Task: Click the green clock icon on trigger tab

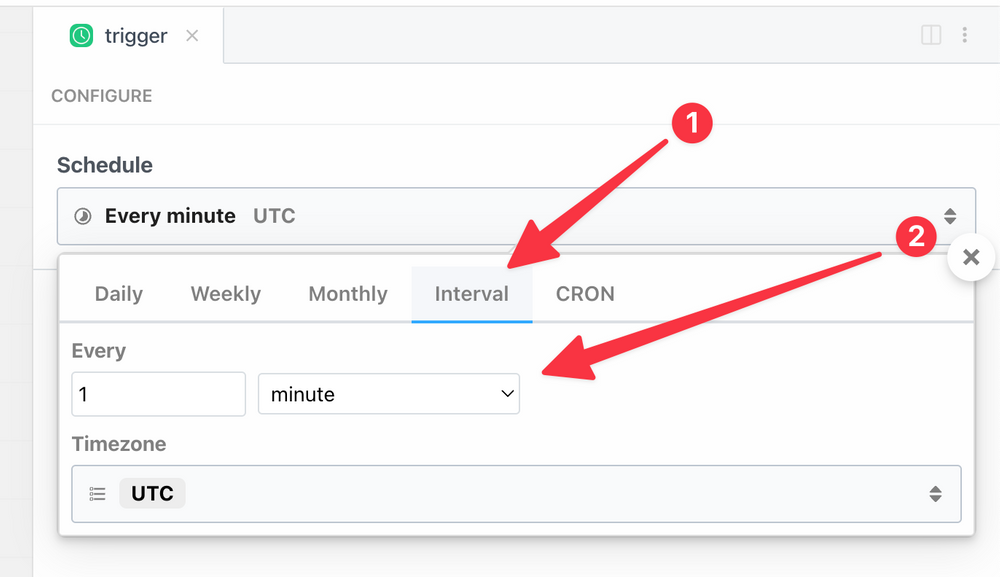Action: click(x=81, y=36)
